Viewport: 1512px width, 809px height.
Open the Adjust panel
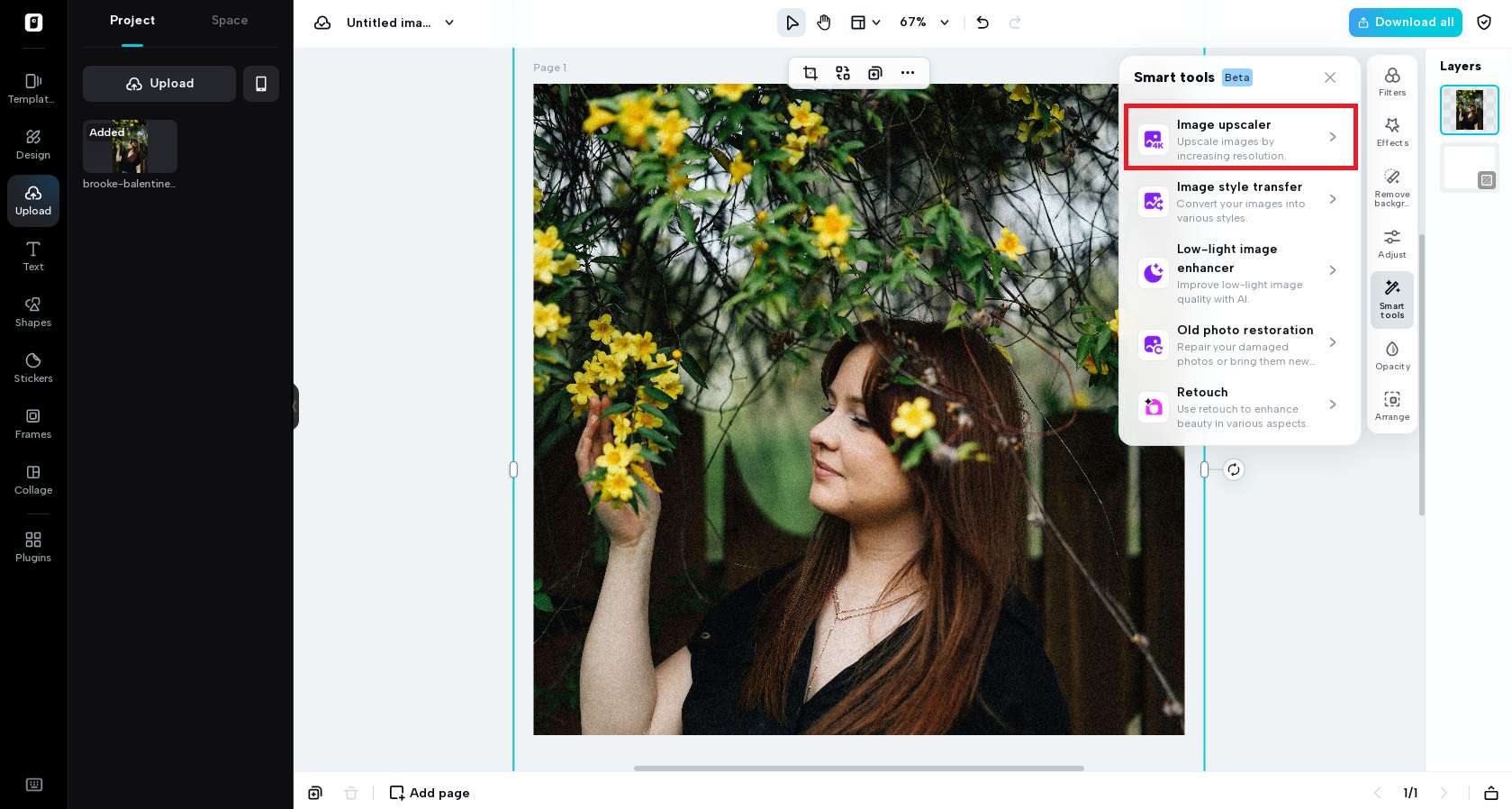tap(1392, 243)
